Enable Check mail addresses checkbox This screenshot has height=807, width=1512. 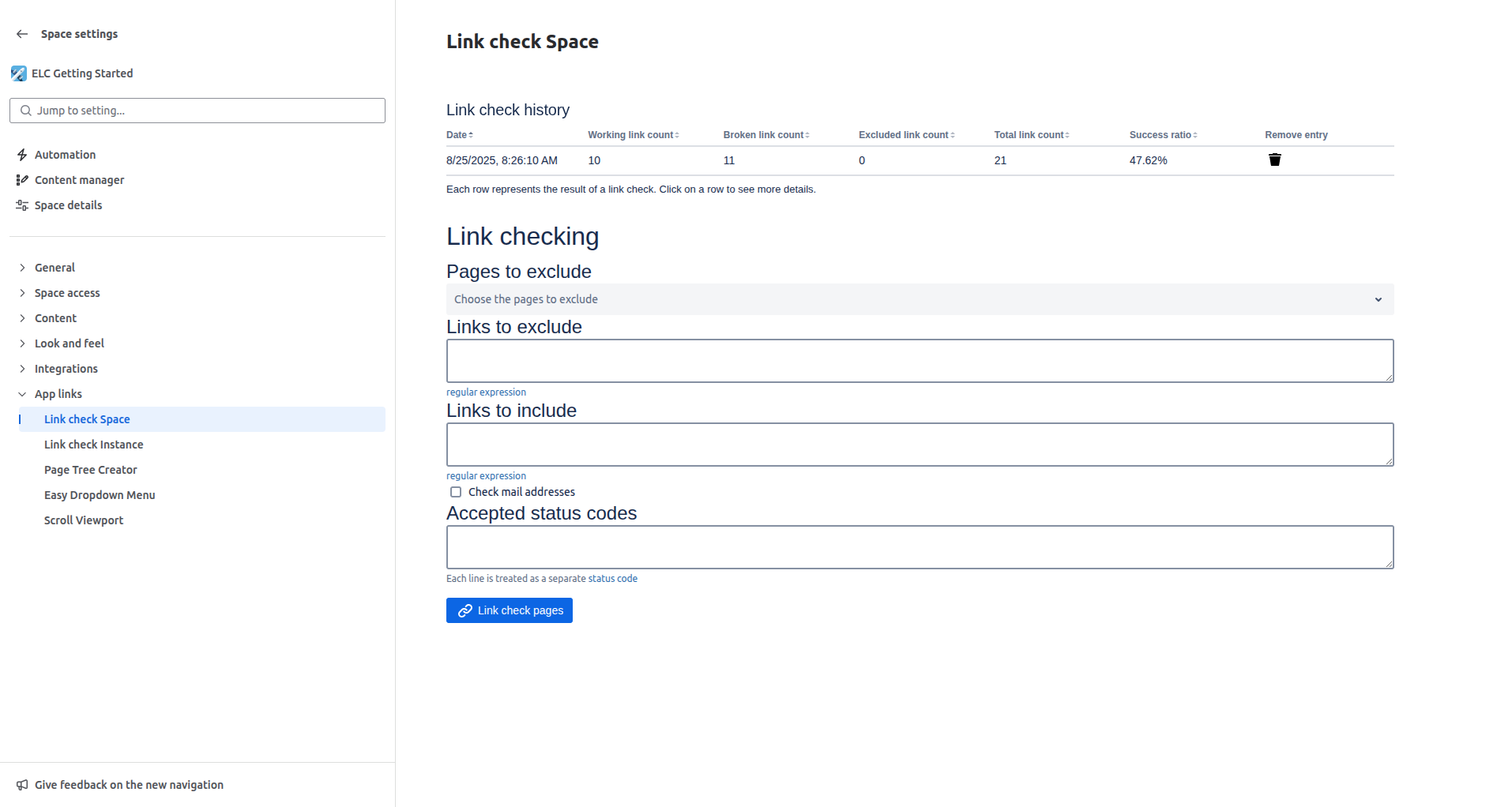(456, 492)
